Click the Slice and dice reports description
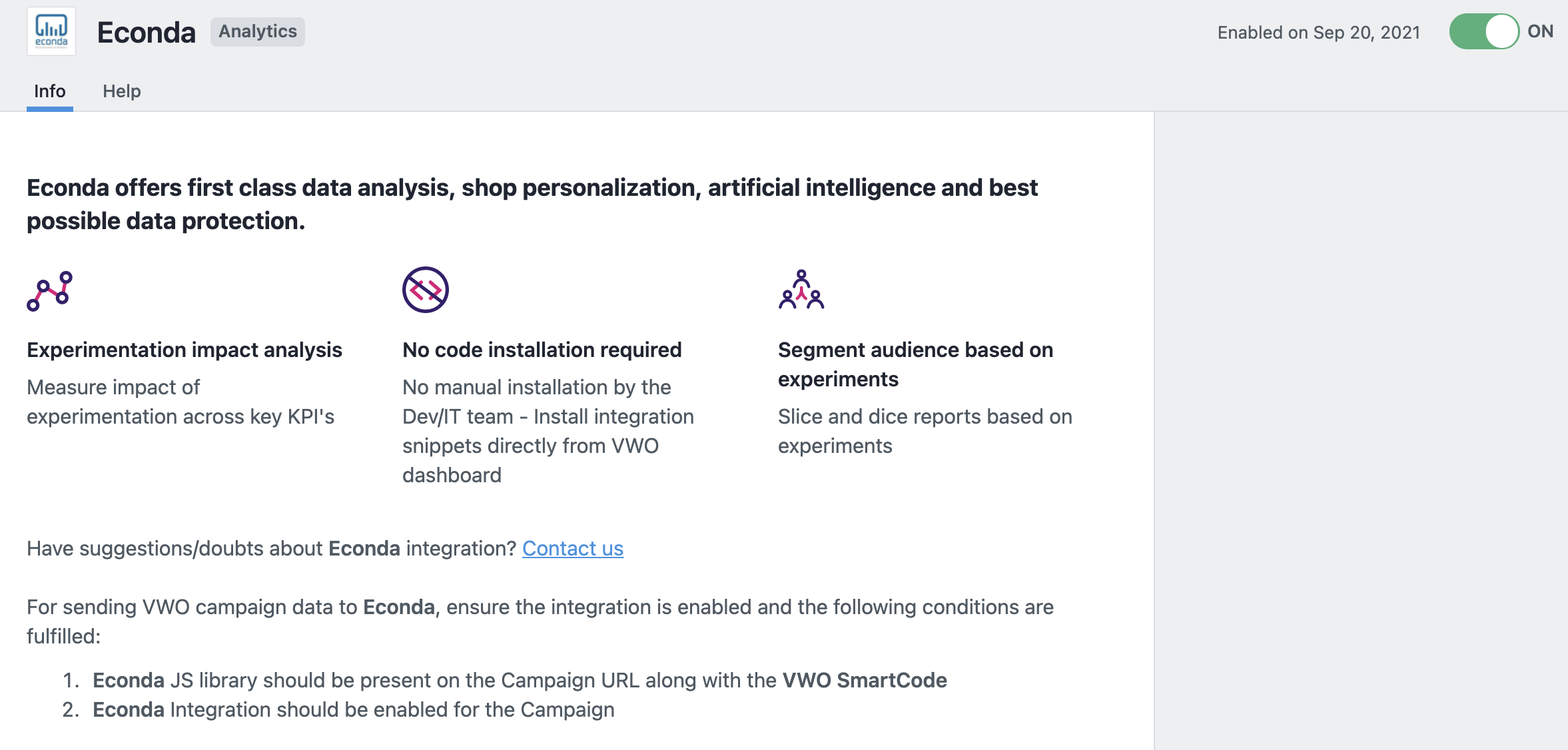 click(925, 431)
